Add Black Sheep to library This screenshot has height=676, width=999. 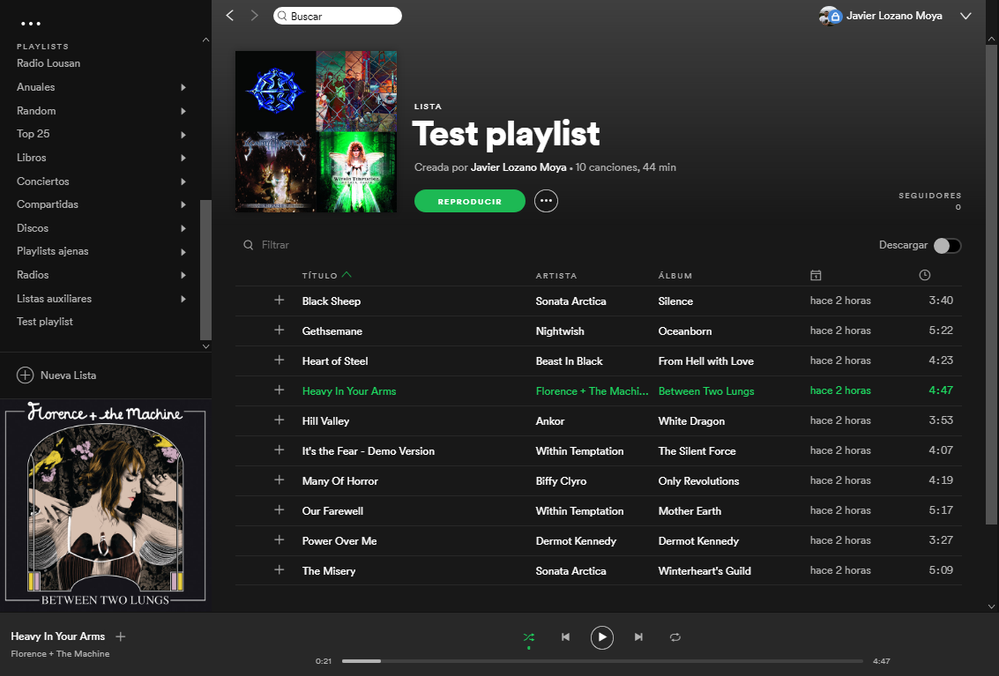(279, 300)
